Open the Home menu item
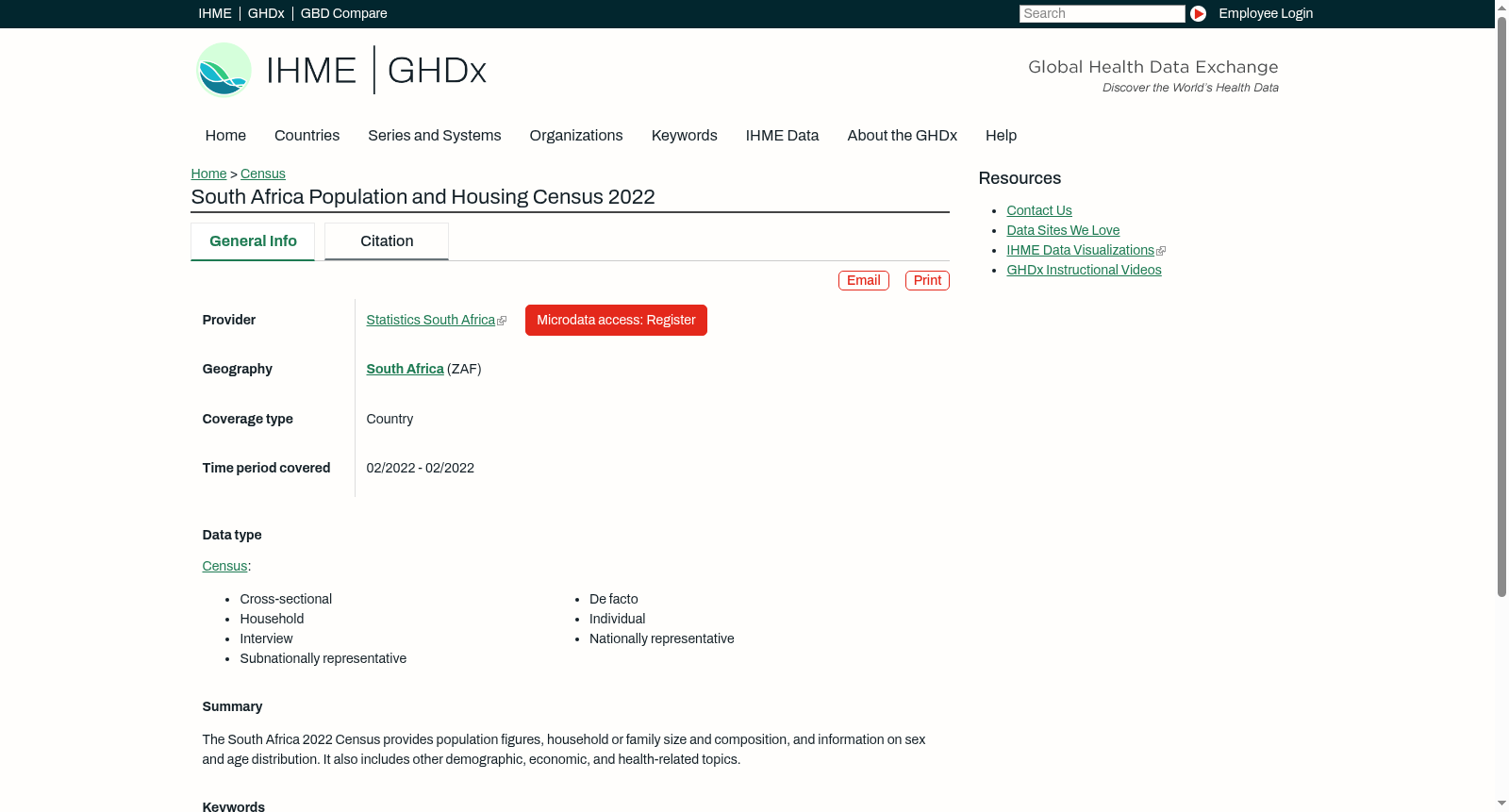Screen dimensions: 1509x812 [225, 135]
